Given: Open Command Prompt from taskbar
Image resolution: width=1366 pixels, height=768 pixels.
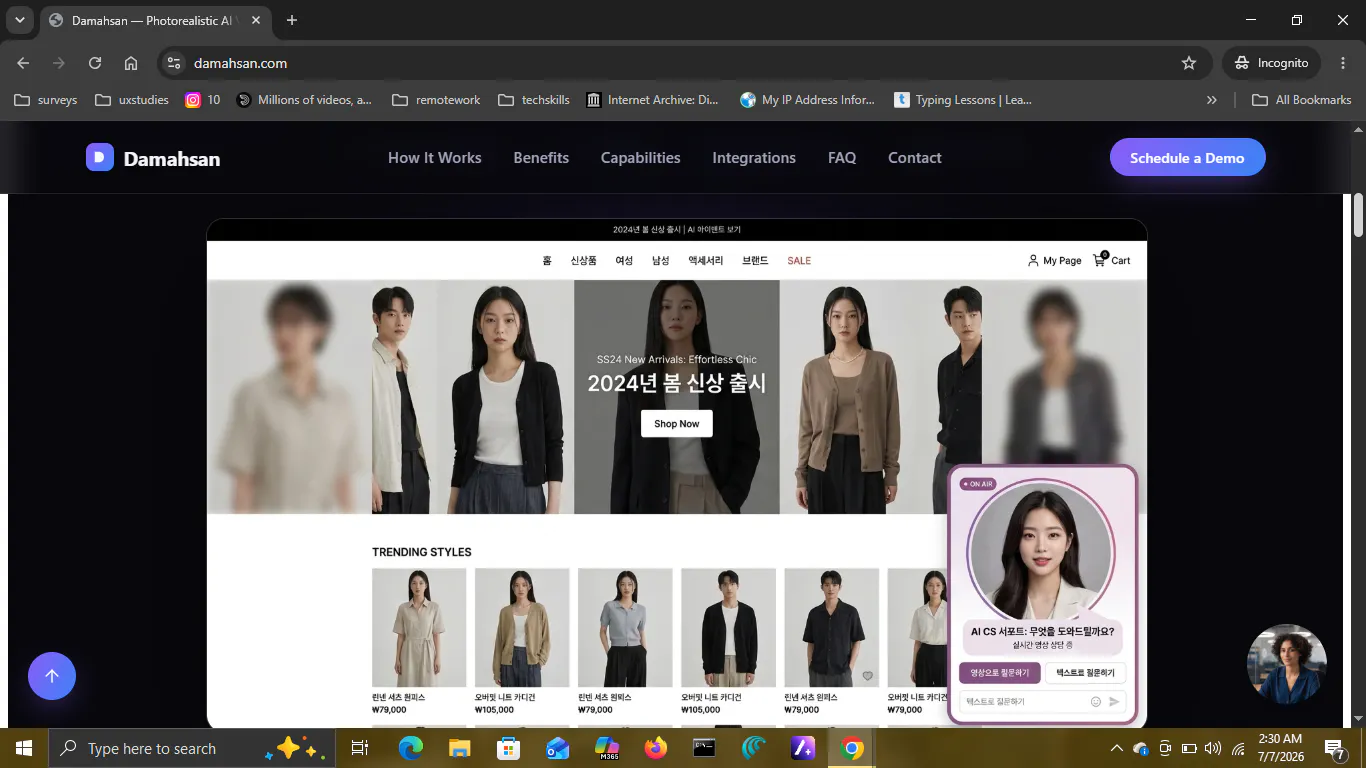Looking at the screenshot, I should (705, 748).
